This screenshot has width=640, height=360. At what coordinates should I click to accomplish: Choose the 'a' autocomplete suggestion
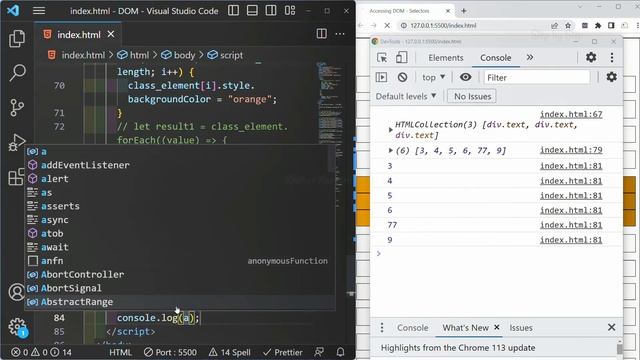click(x=180, y=151)
